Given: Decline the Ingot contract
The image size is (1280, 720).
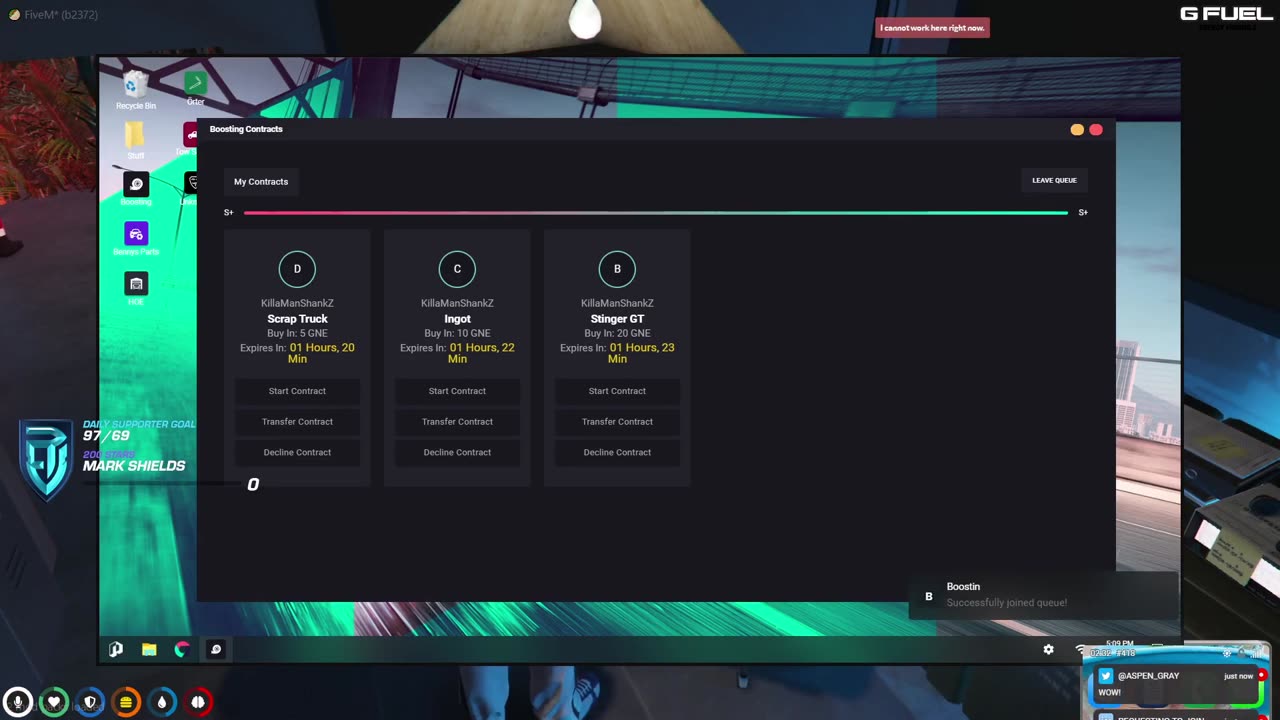Looking at the screenshot, I should 457,452.
